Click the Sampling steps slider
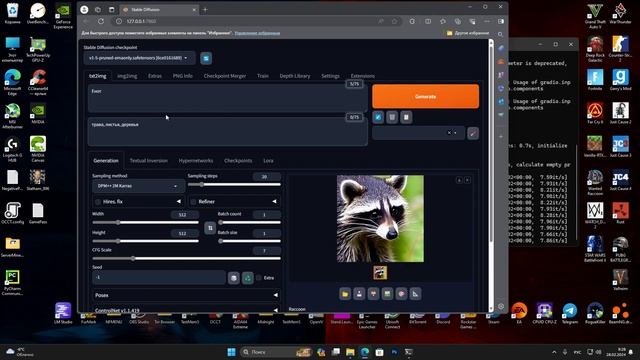Screen dimensions: 640x360 234,184
